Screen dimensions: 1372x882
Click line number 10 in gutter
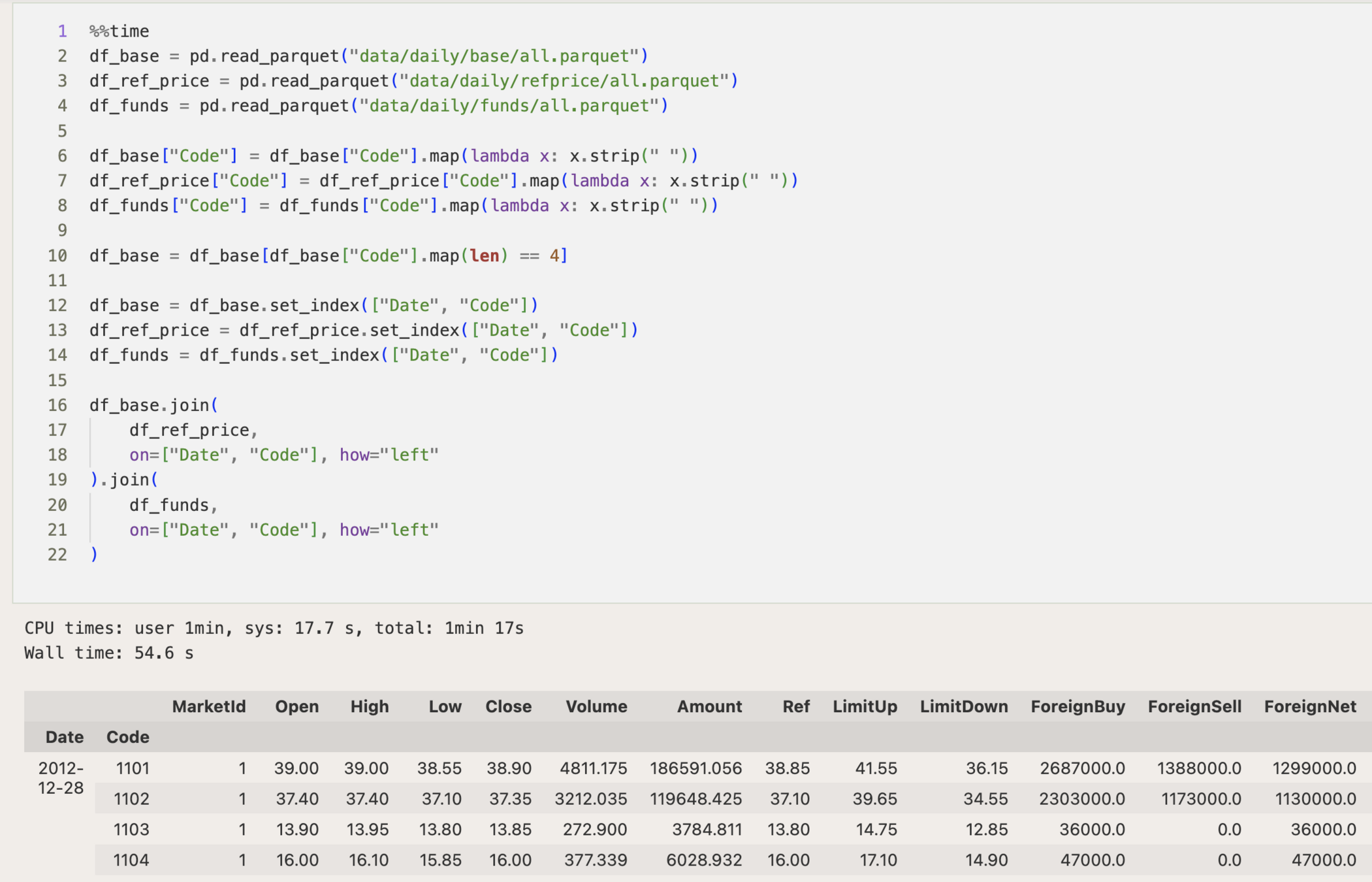[57, 255]
